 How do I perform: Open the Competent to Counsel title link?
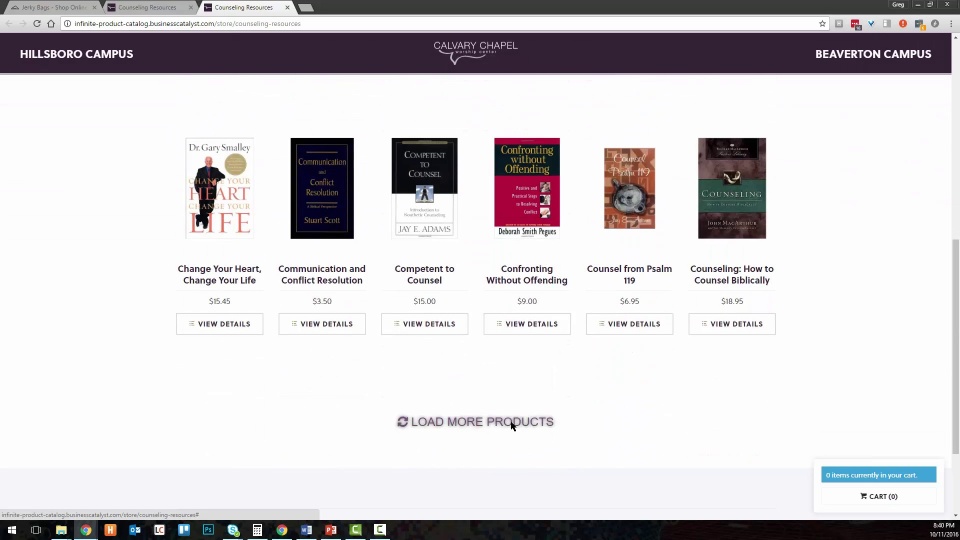(424, 274)
